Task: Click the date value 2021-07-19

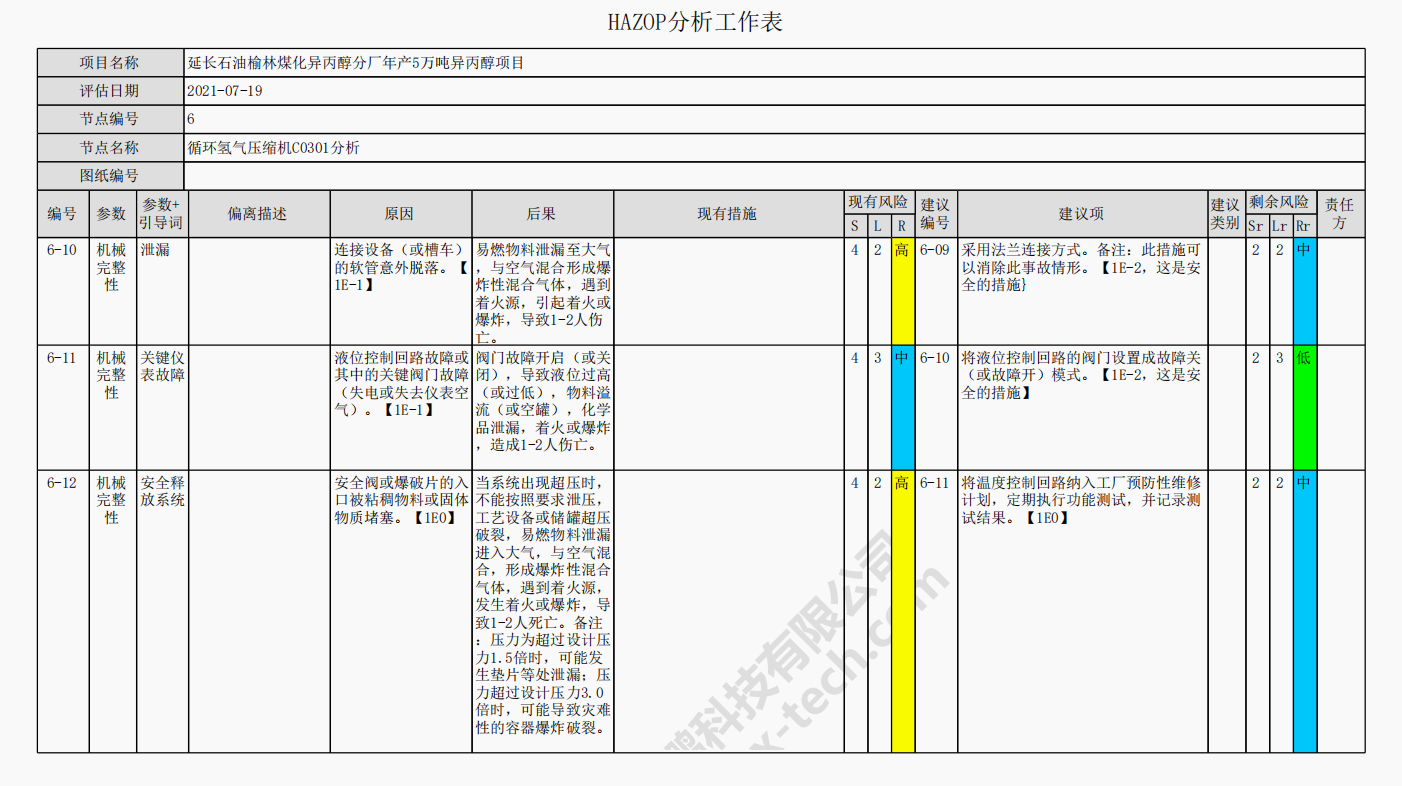Action: pyautogui.click(x=225, y=91)
